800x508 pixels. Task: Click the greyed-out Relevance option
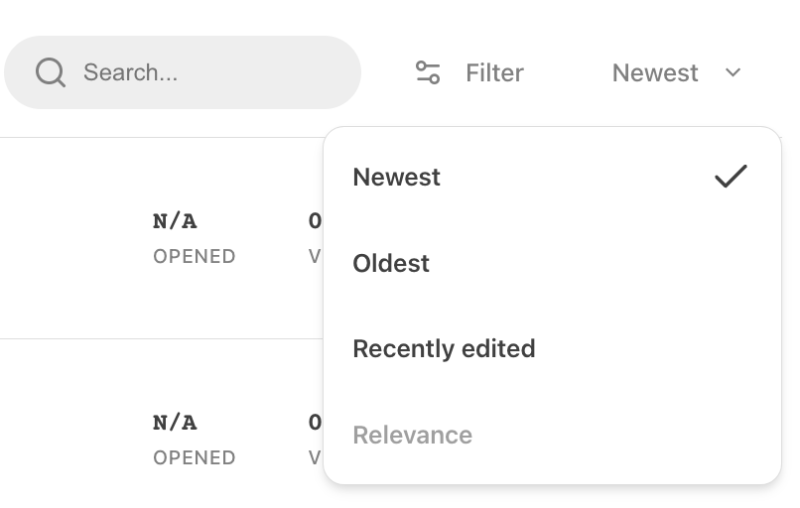[x=412, y=435]
